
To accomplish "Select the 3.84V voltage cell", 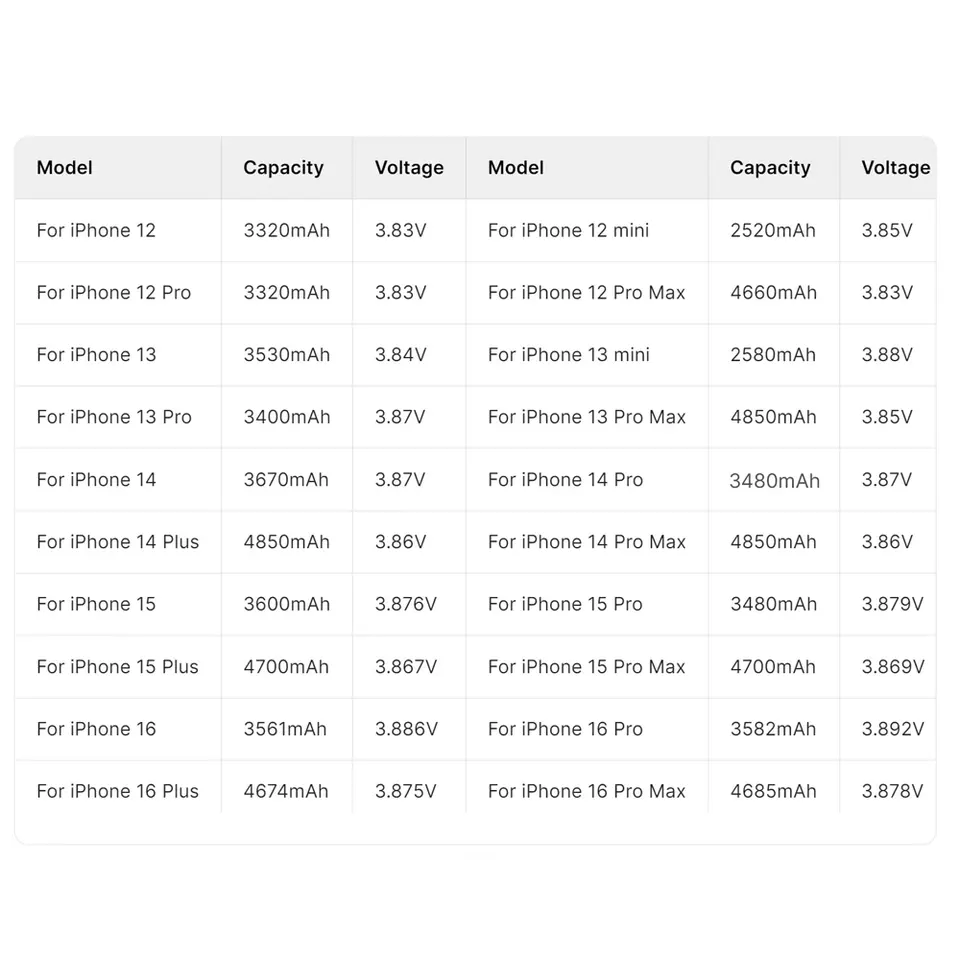I will coord(401,355).
